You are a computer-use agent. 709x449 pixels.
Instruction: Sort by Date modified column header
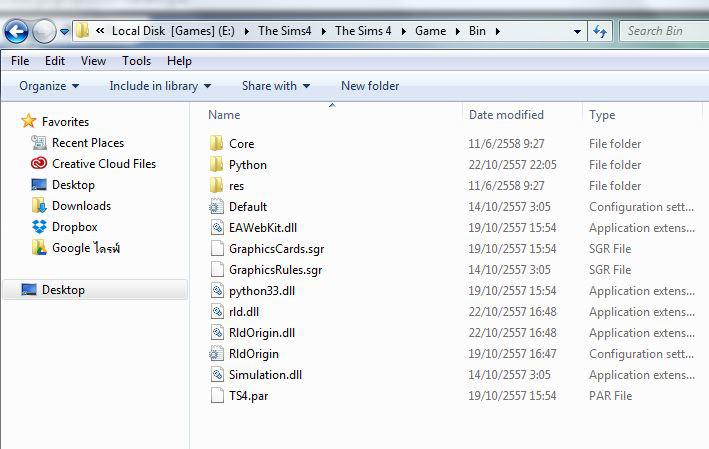(506, 115)
